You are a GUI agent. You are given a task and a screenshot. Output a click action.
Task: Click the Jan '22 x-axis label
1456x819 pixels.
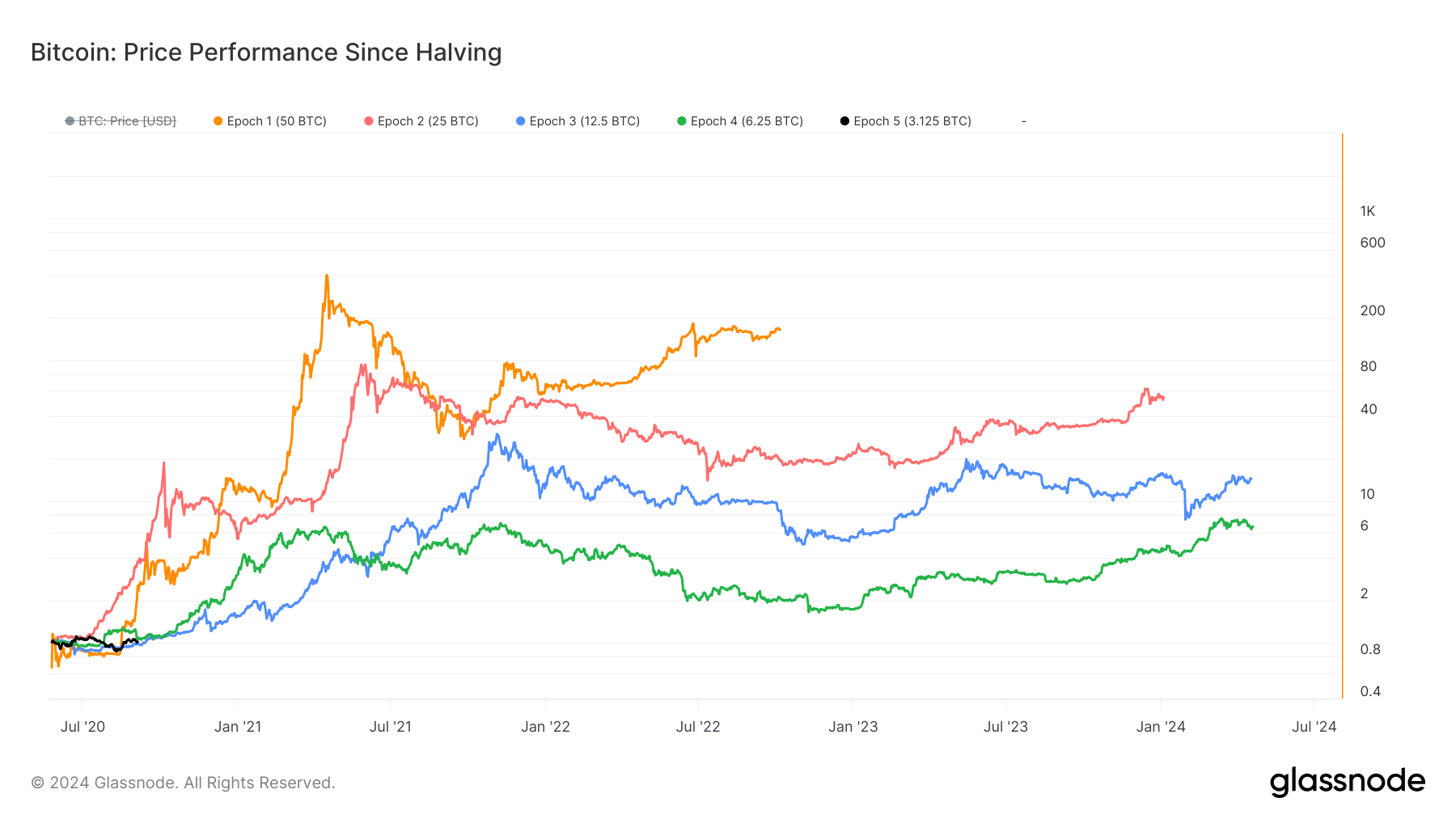tap(545, 727)
